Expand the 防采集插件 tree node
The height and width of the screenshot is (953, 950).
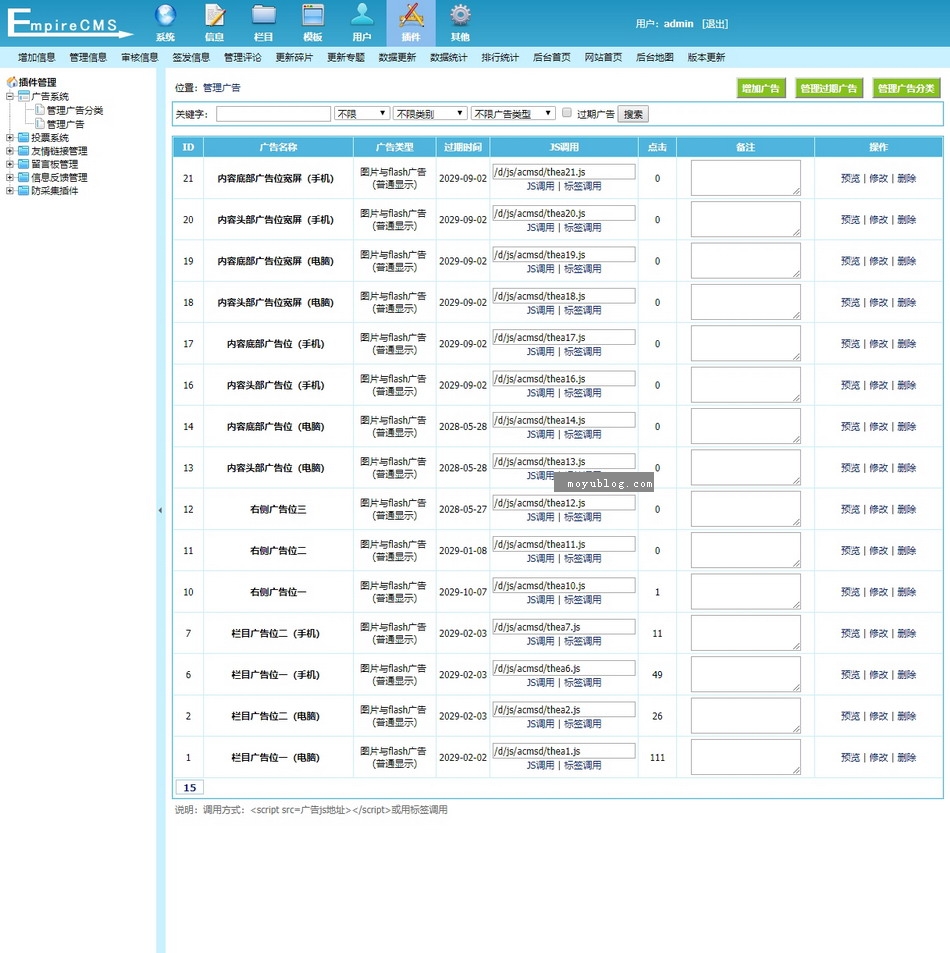[10, 191]
